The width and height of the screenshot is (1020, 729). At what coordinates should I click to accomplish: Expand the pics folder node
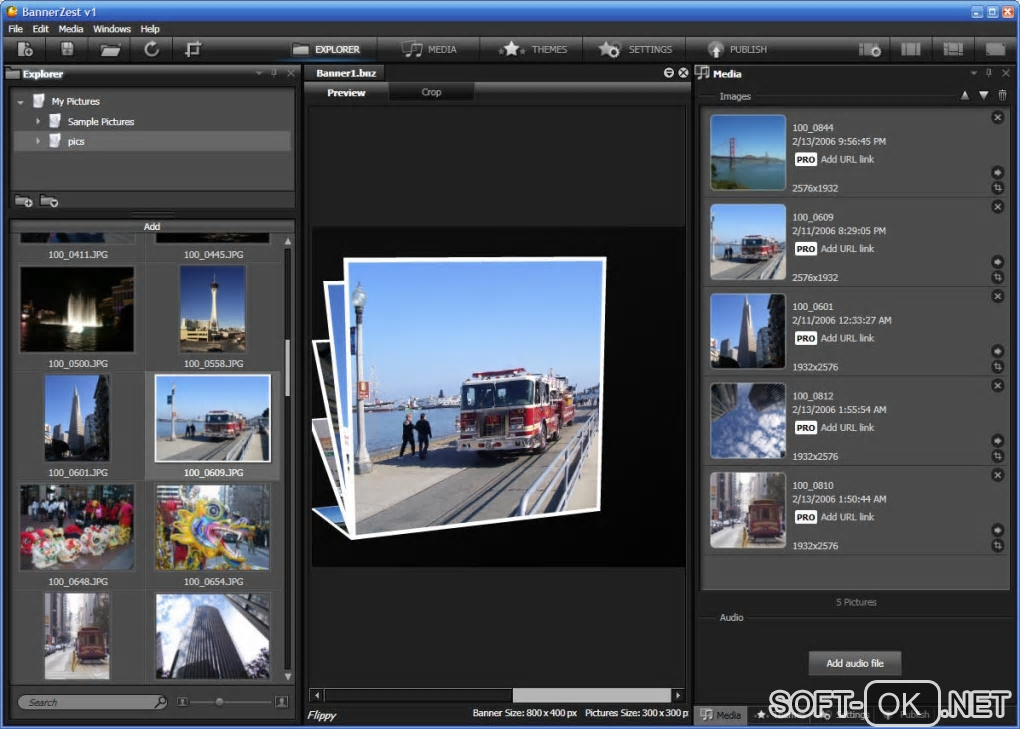click(x=38, y=140)
